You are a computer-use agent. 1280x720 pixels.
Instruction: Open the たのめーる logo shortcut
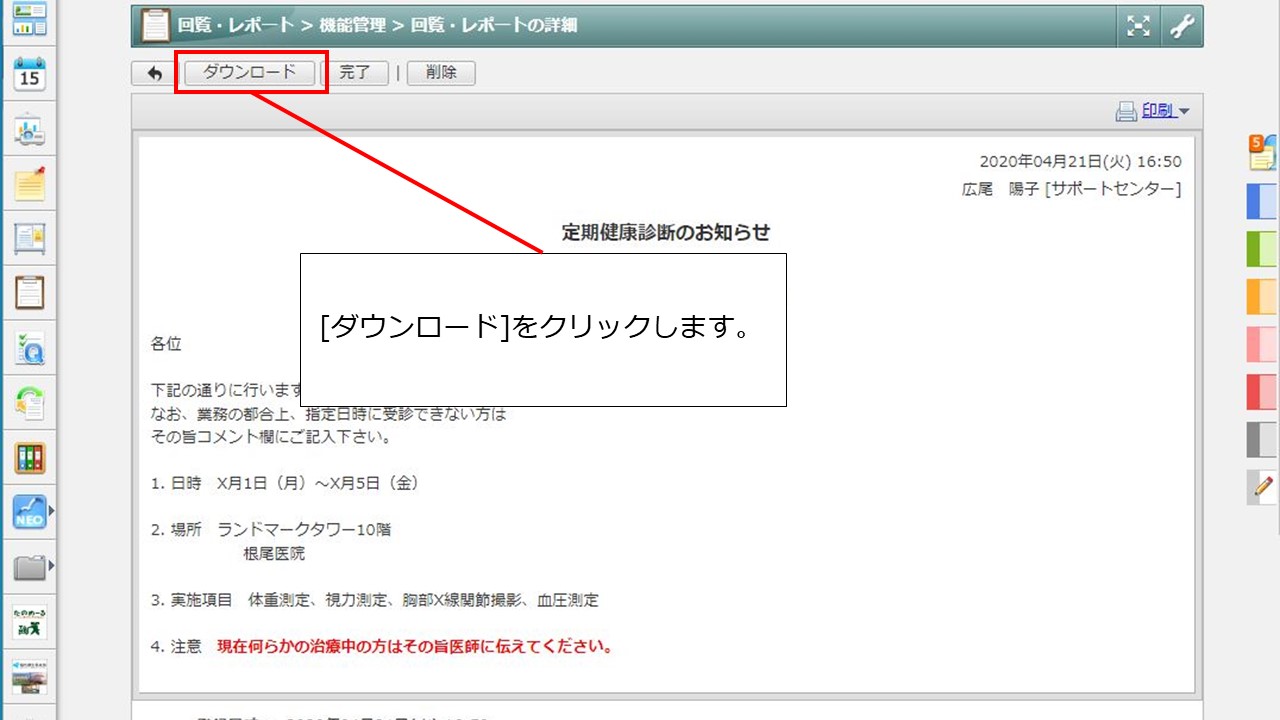pos(30,622)
